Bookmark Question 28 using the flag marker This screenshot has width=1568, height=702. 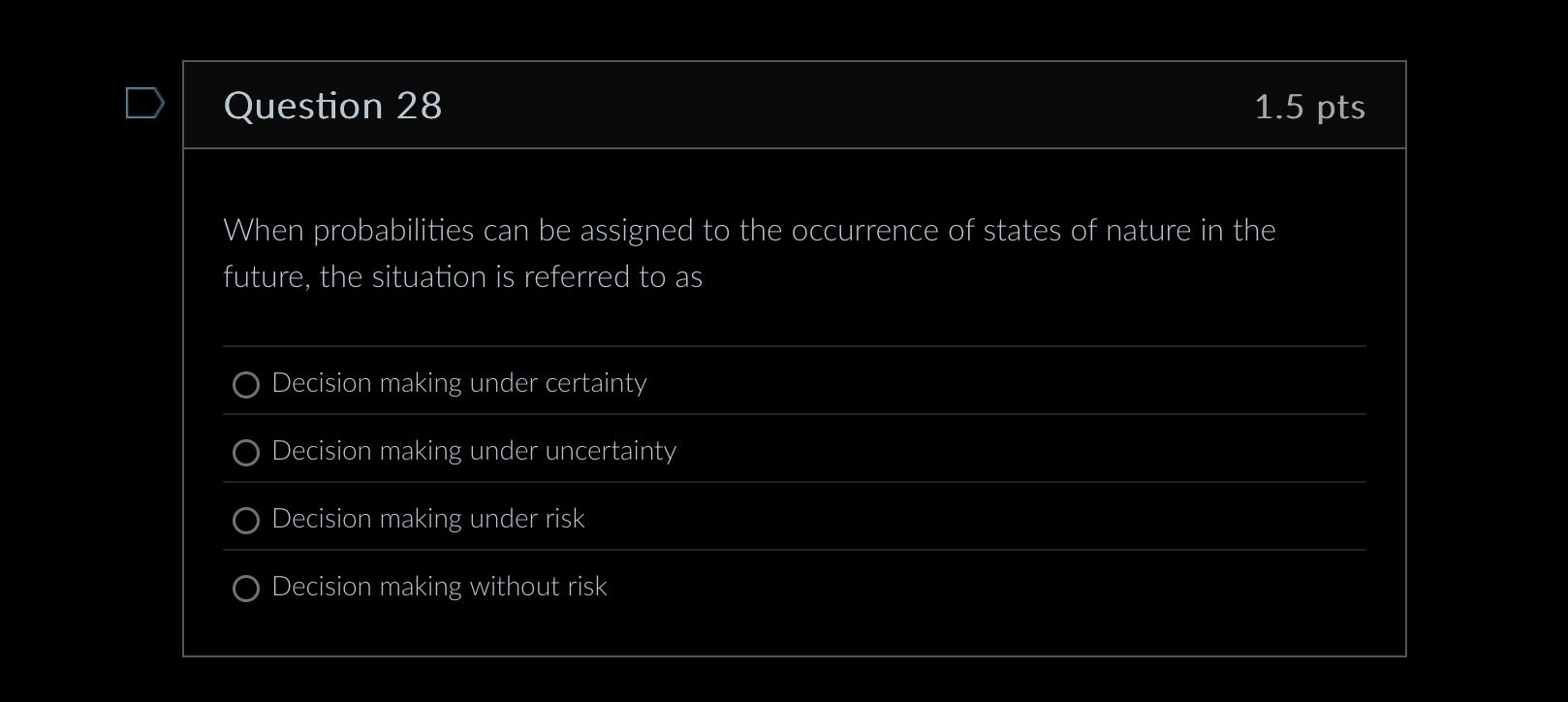coord(144,104)
